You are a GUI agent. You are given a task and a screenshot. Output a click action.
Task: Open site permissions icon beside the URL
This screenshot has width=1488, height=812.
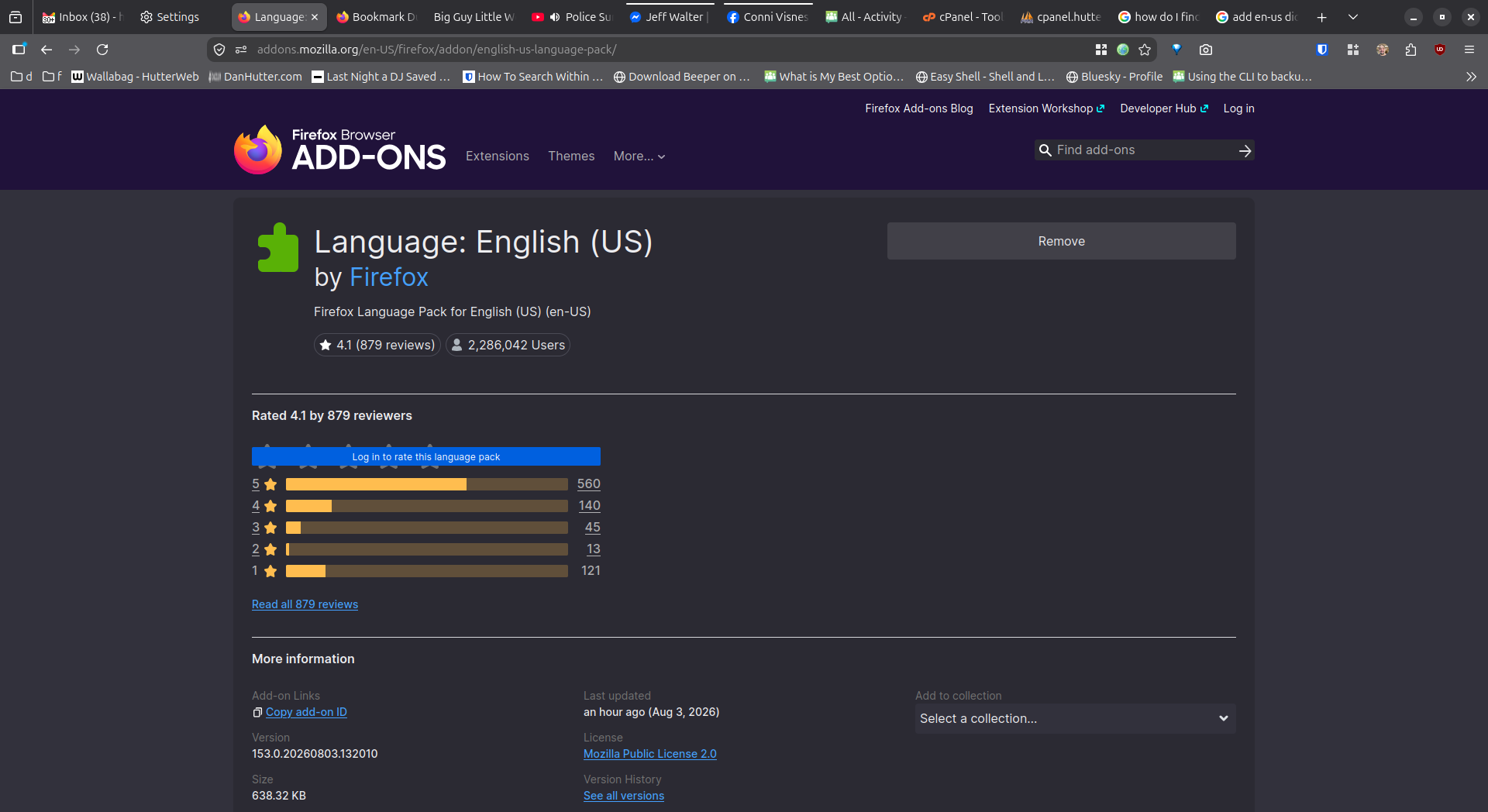pos(241,50)
